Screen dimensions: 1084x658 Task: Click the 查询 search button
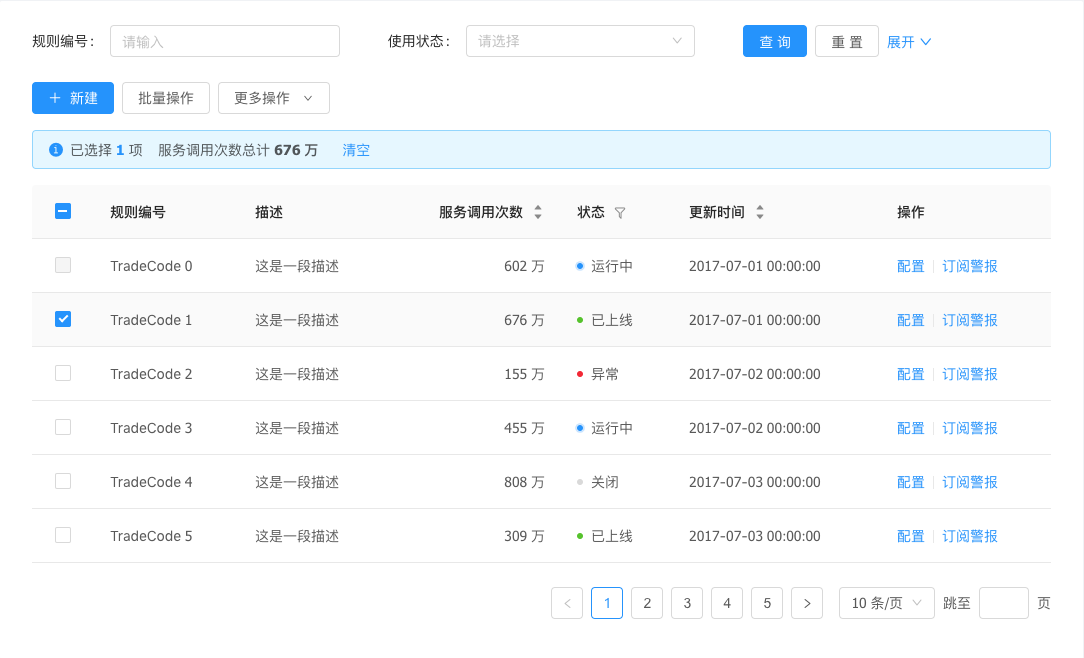[x=774, y=42]
